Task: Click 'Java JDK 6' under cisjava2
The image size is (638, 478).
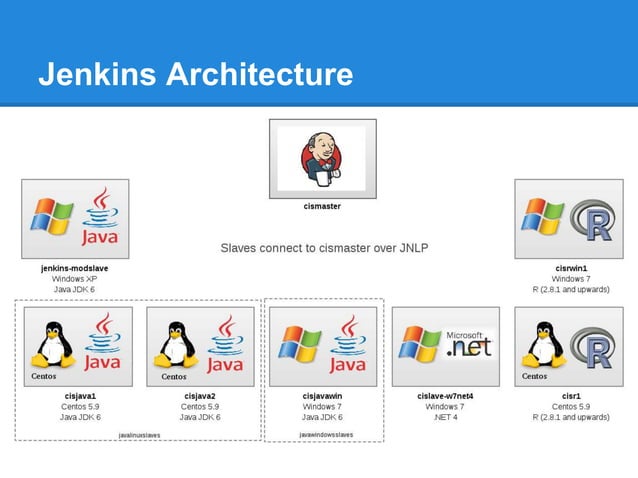Action: coord(200,417)
